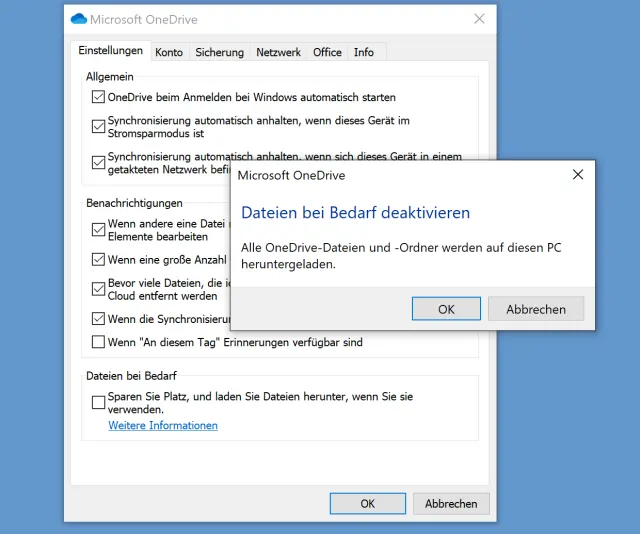
Task: Click Abbrechen in the confirmation dialog
Action: click(x=536, y=309)
